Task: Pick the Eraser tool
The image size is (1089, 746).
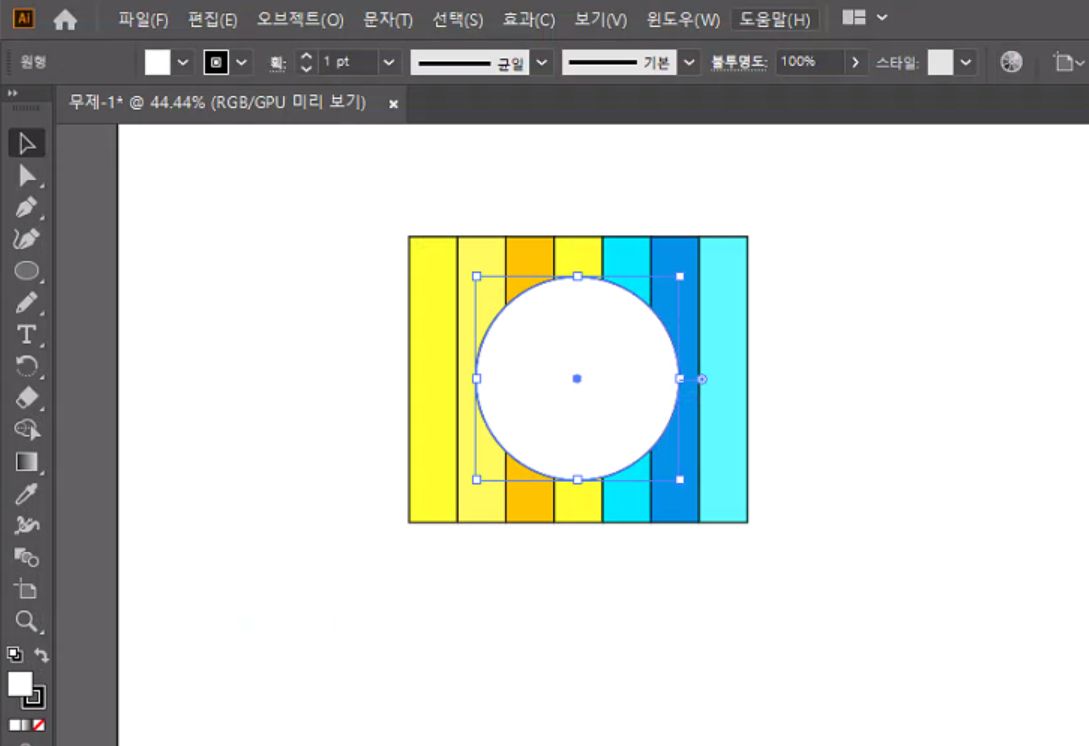Action: click(x=27, y=398)
